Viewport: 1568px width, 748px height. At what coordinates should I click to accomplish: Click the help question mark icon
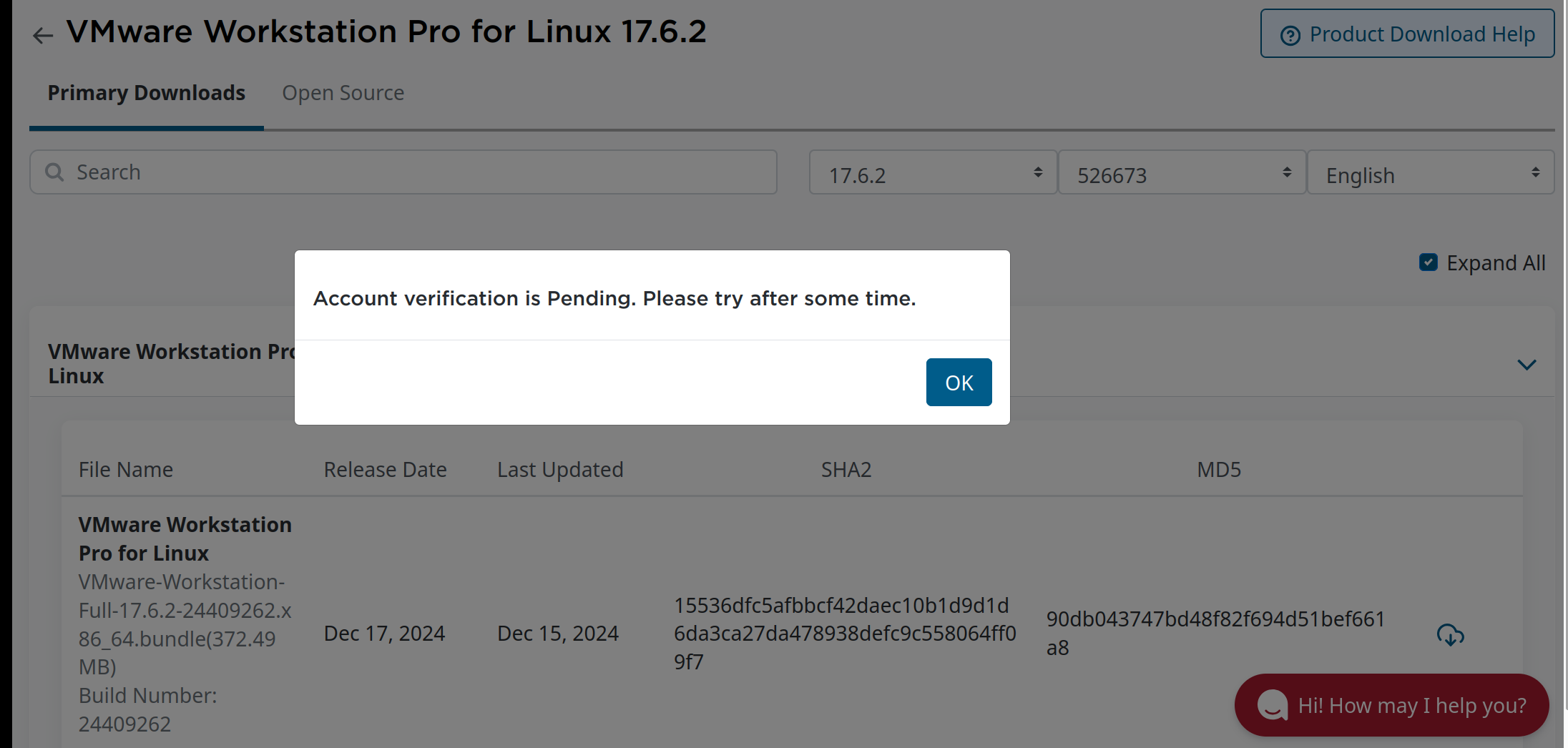tap(1290, 35)
